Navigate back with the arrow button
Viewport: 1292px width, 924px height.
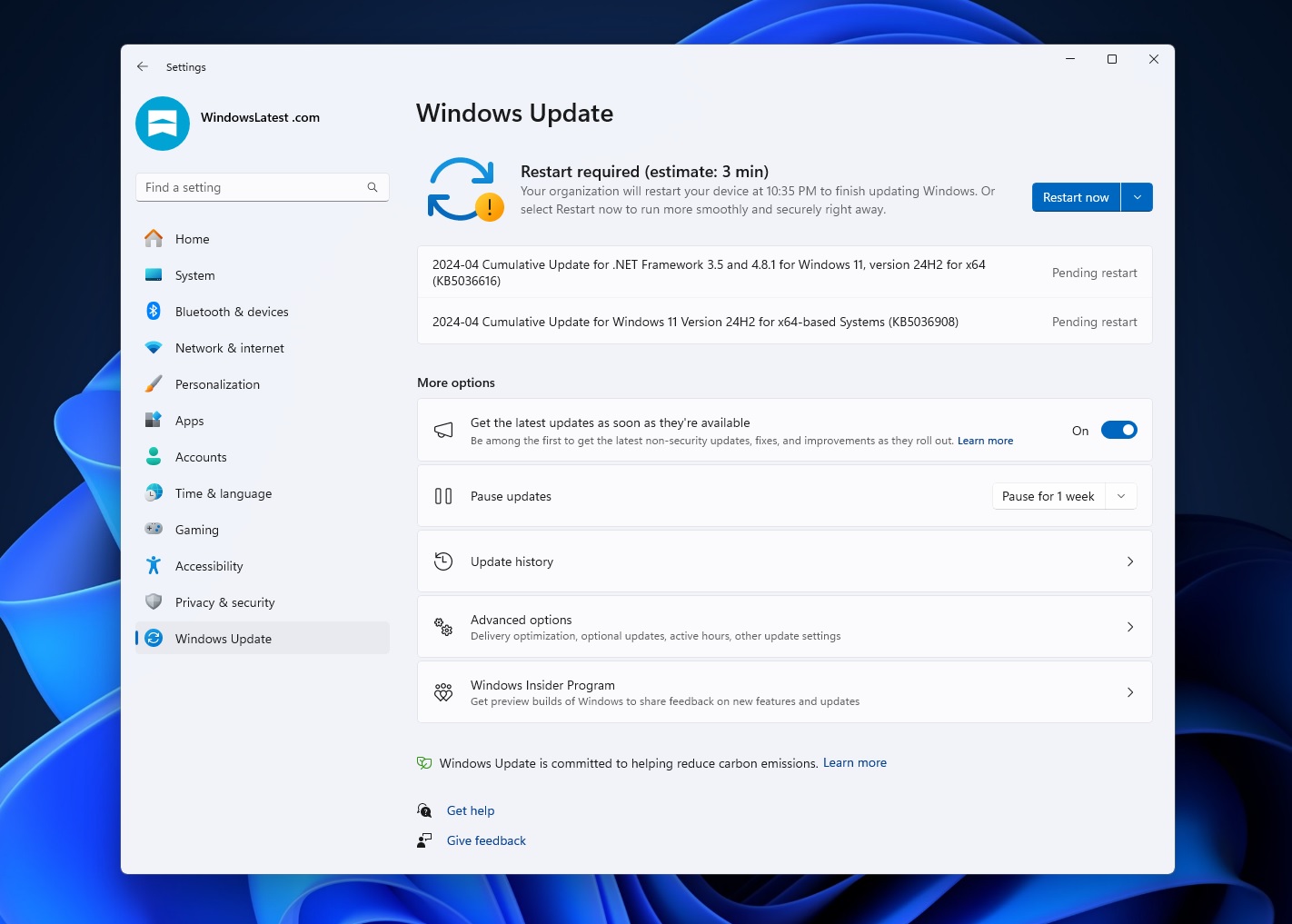(143, 66)
